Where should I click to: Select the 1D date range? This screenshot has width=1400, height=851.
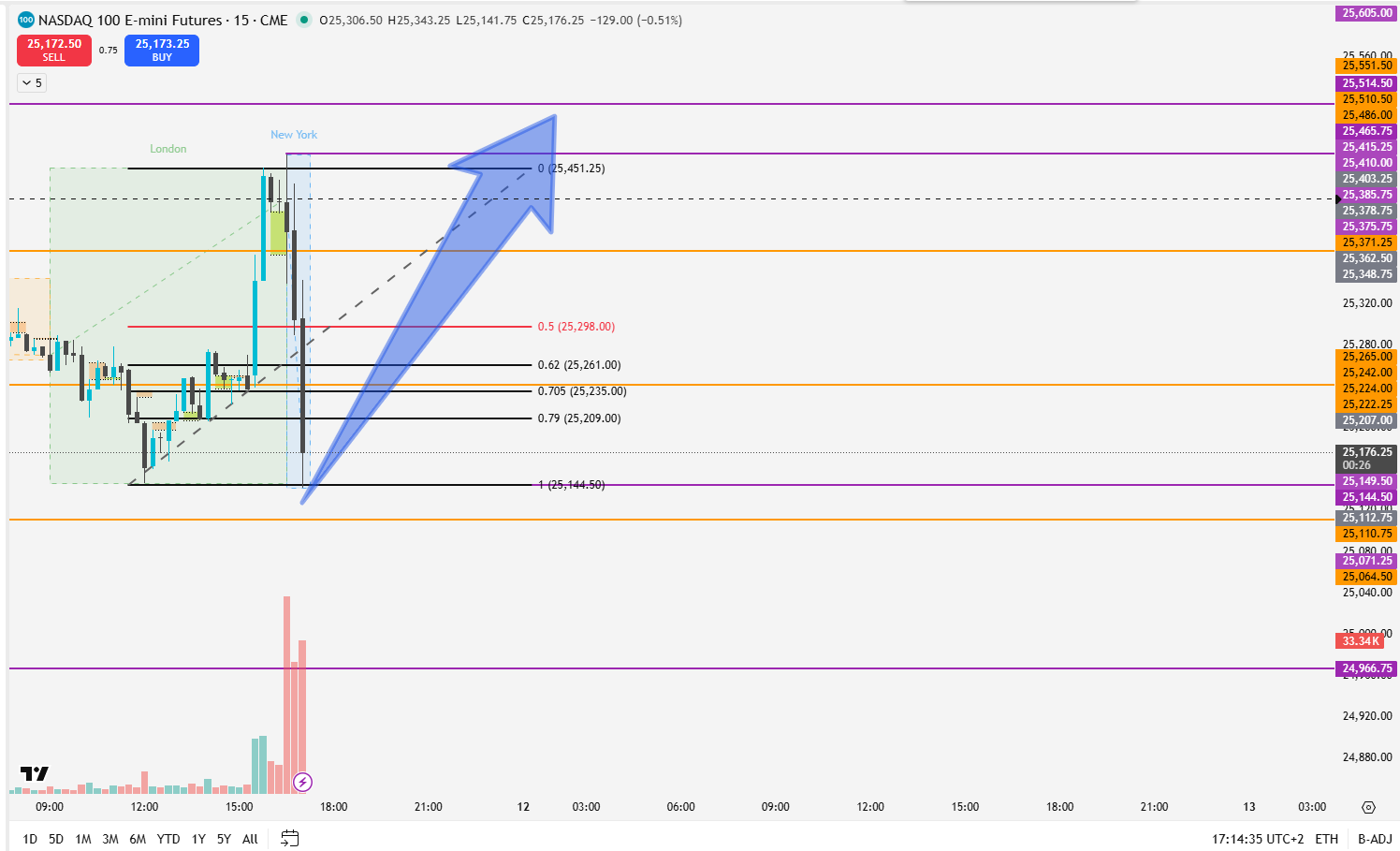30,839
